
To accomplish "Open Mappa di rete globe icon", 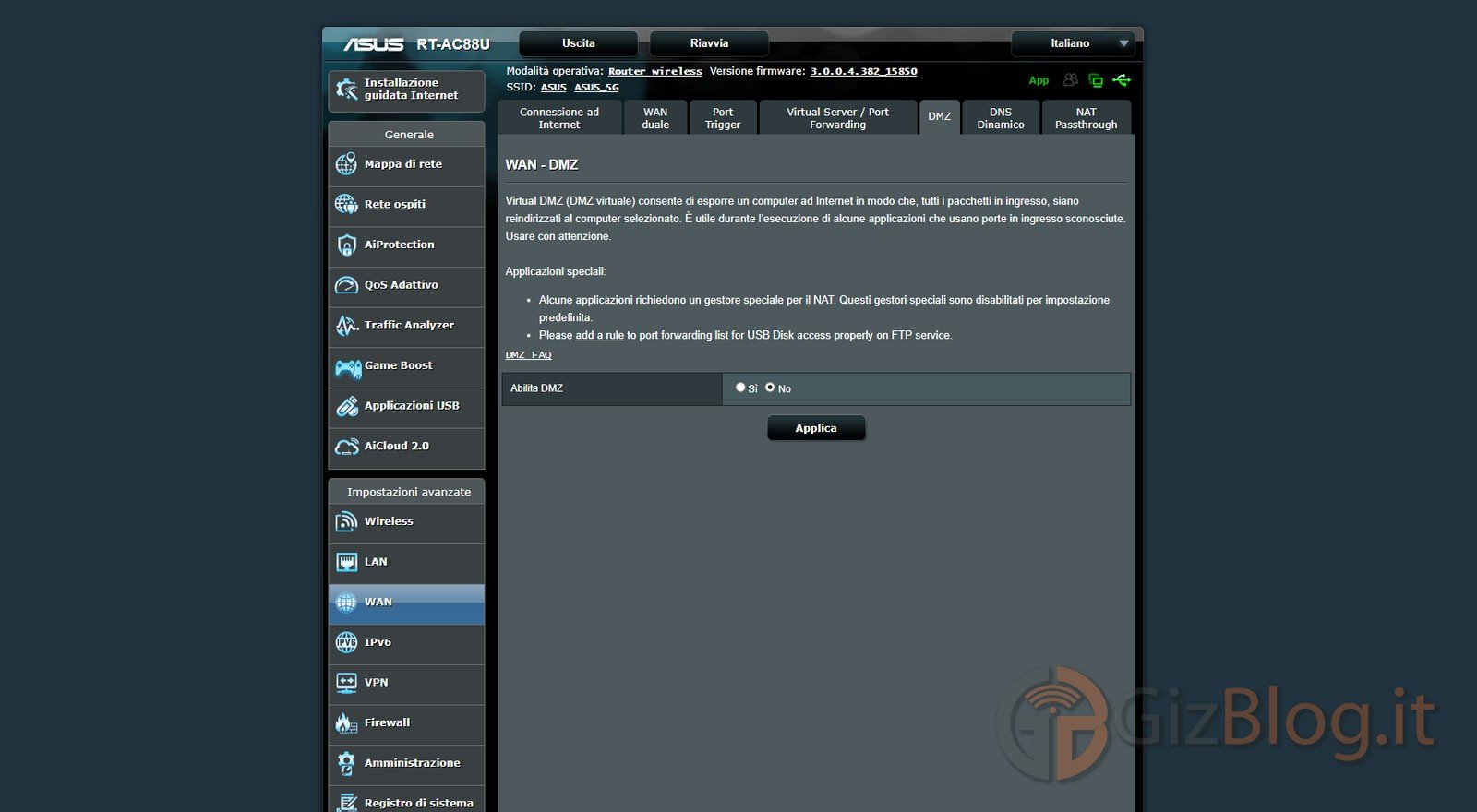I will point(346,164).
